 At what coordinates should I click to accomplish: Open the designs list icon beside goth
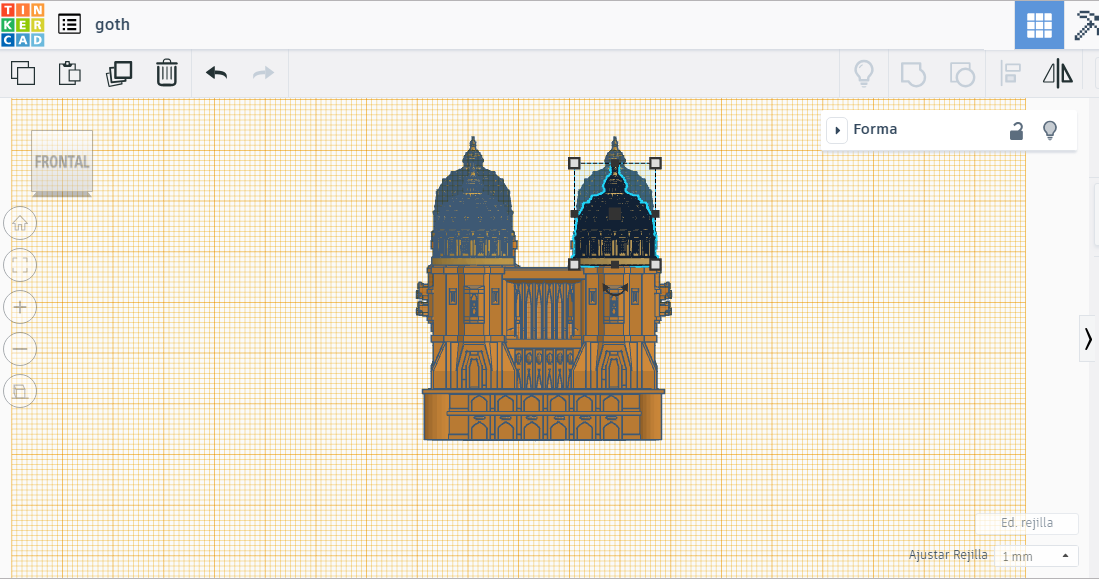tap(69, 24)
